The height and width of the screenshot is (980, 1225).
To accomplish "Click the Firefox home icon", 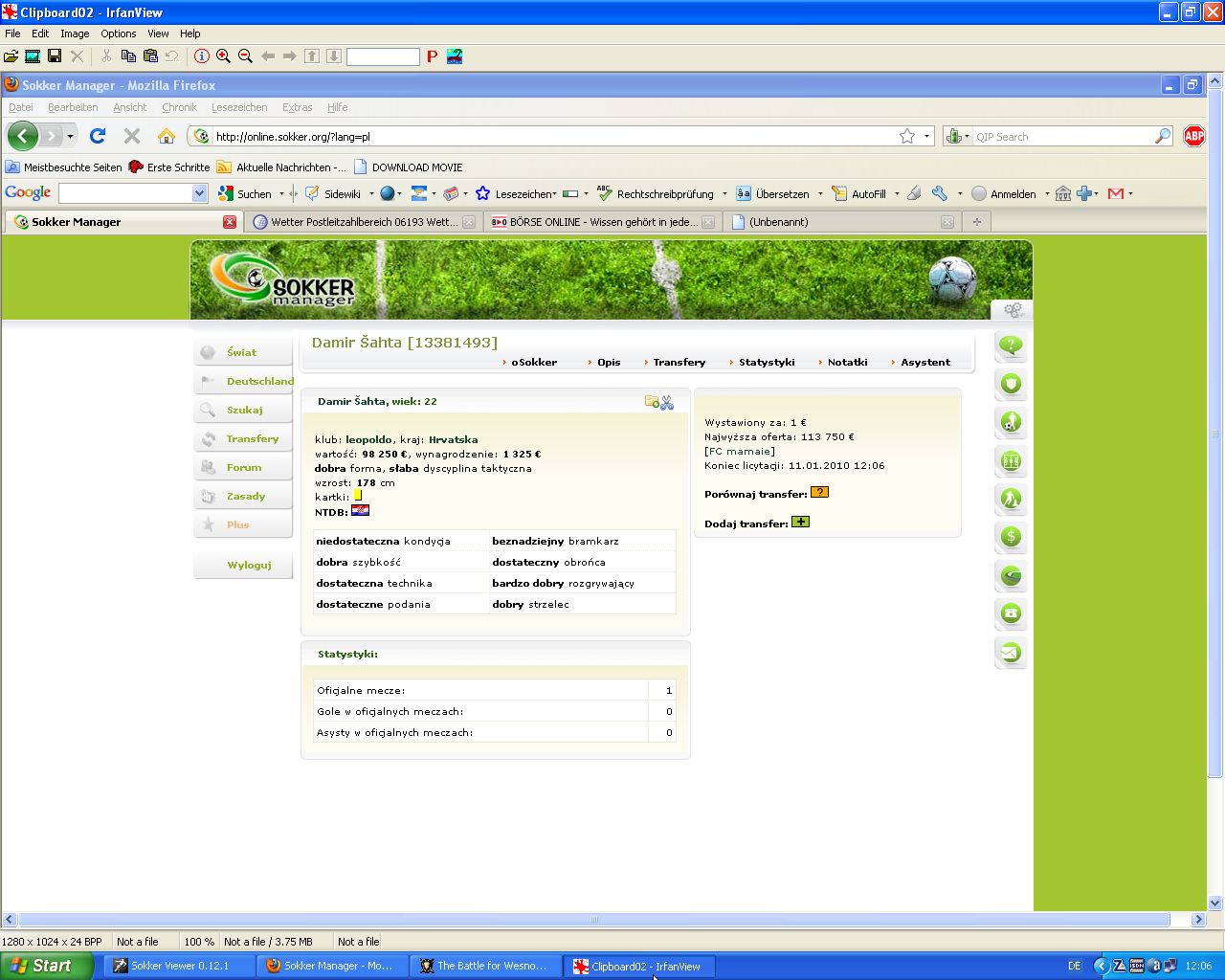I will [167, 136].
